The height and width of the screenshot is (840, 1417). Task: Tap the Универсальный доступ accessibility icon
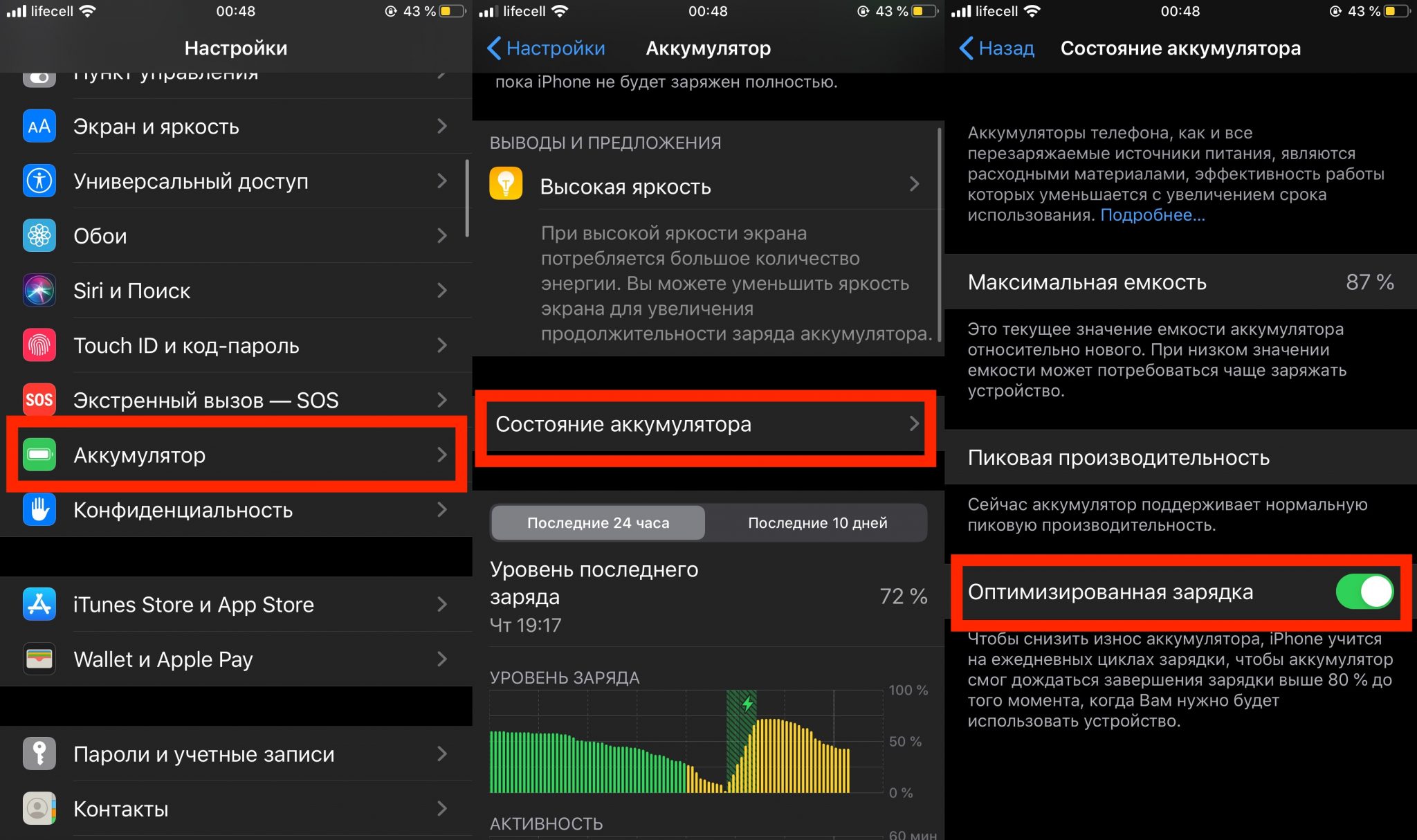(x=39, y=181)
